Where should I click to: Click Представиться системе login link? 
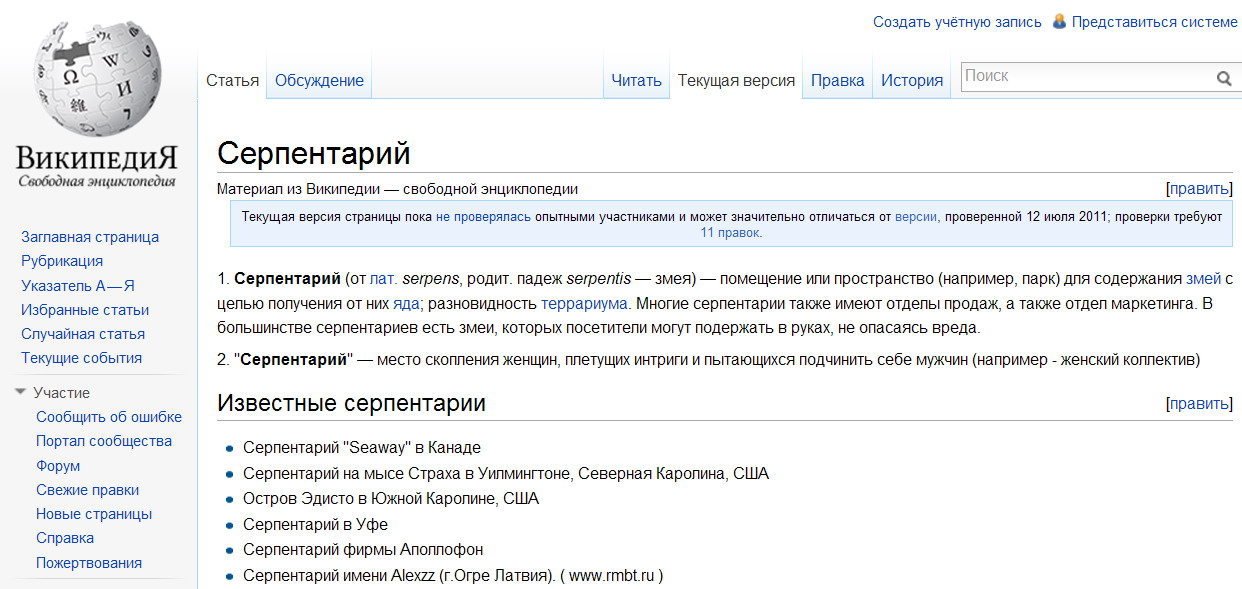(1154, 22)
